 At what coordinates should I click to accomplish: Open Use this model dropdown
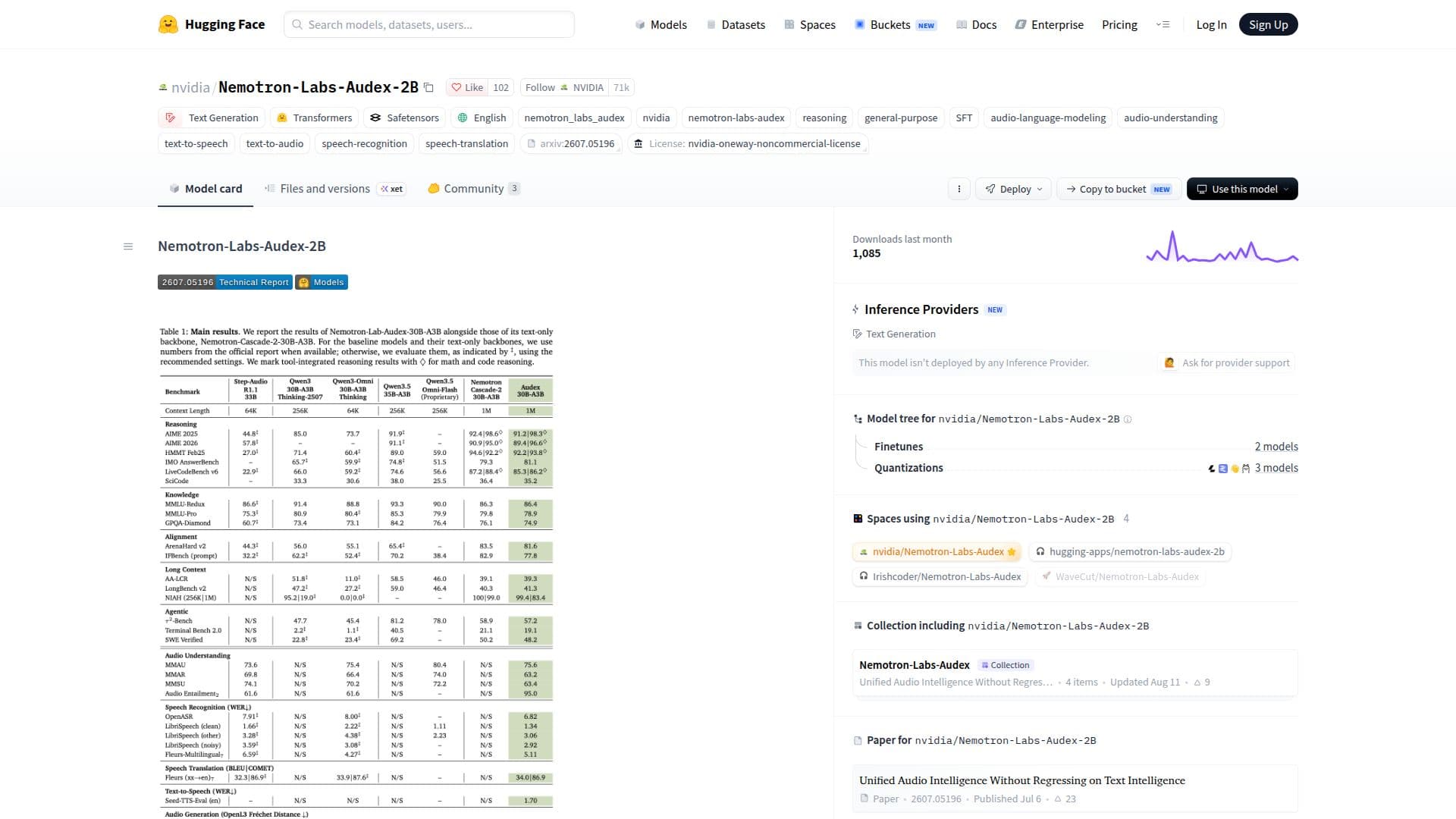point(1242,189)
